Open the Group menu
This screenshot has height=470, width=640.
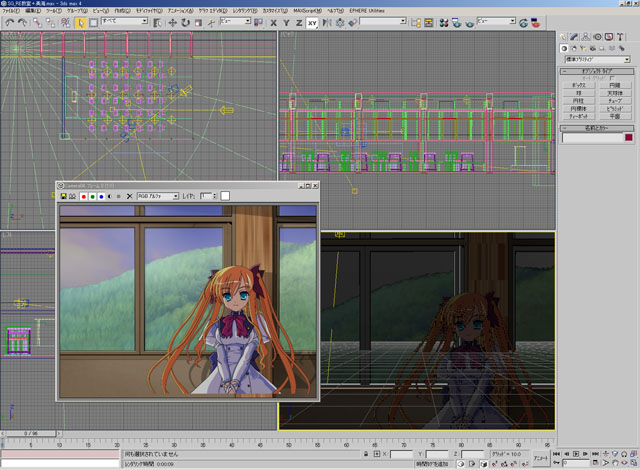click(x=77, y=11)
